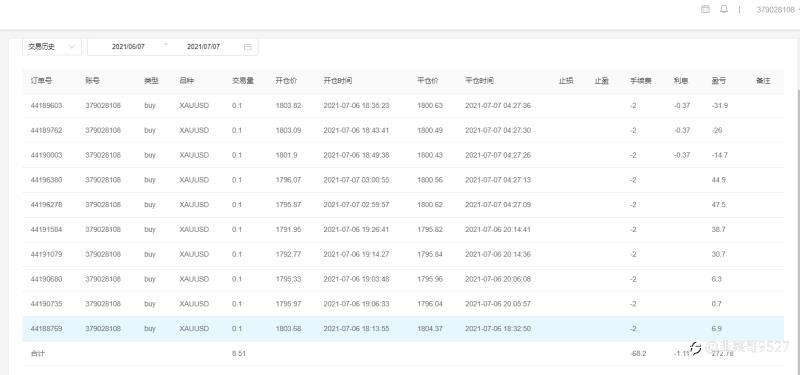Select order number 44196380
Viewport: 800px width, 375px height.
tap(46, 180)
